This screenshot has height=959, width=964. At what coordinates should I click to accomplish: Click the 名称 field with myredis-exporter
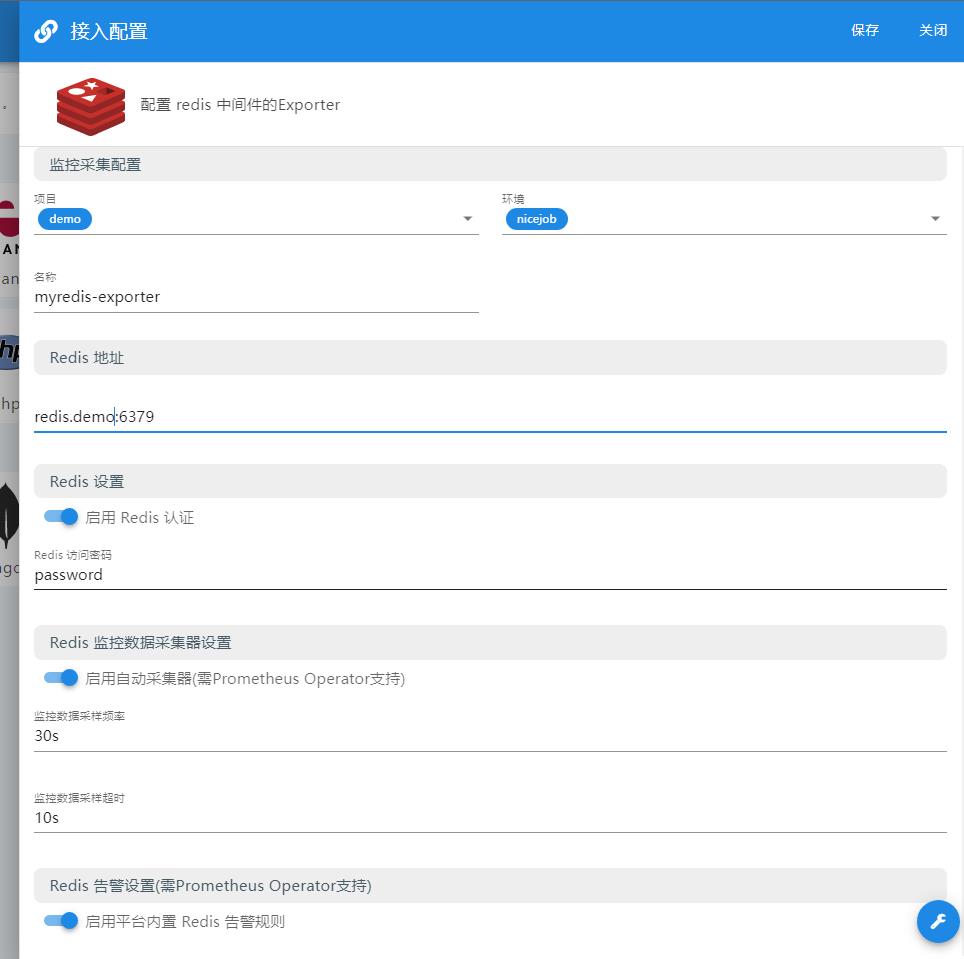[x=256, y=297]
